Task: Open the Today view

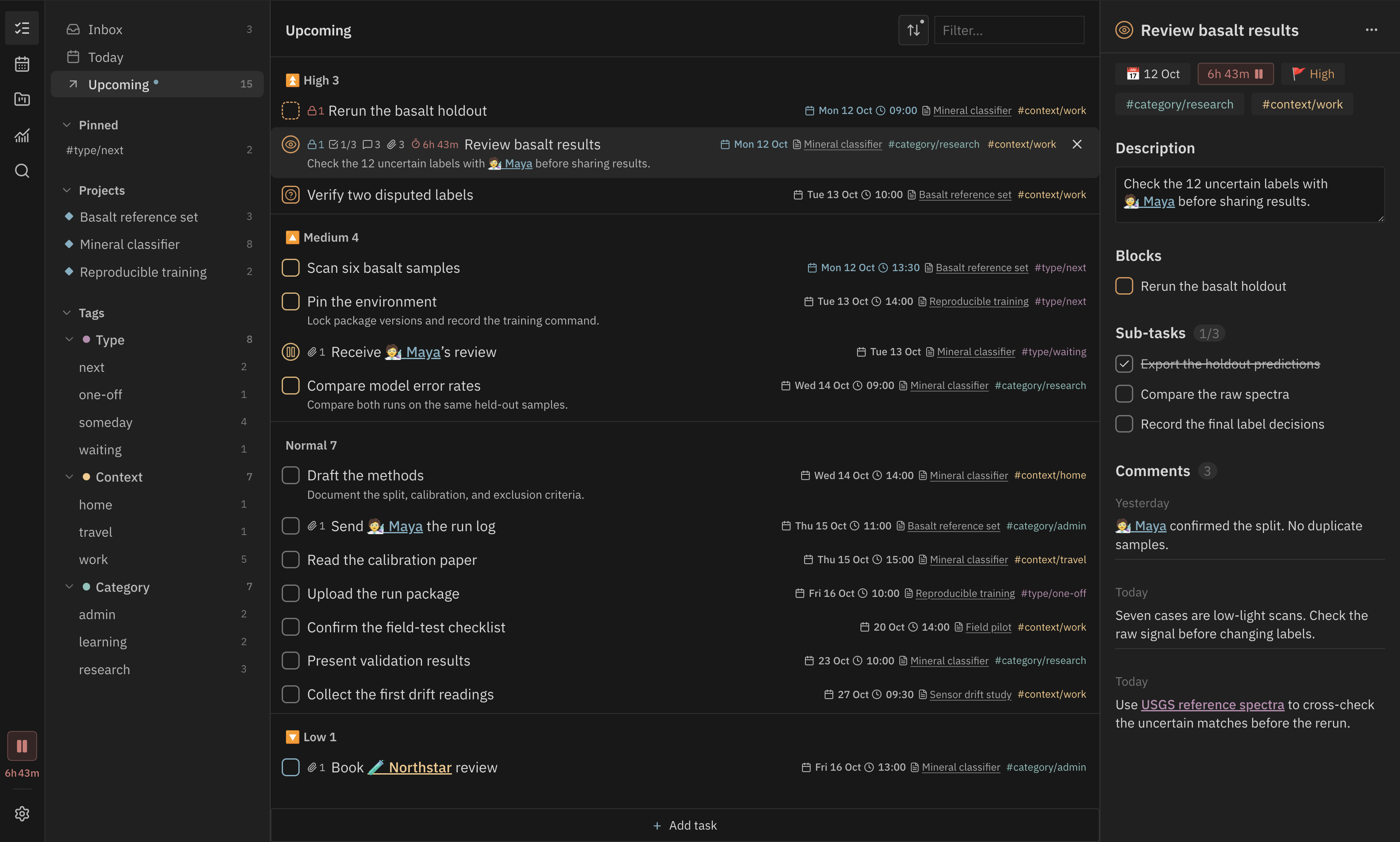Action: (x=157, y=57)
